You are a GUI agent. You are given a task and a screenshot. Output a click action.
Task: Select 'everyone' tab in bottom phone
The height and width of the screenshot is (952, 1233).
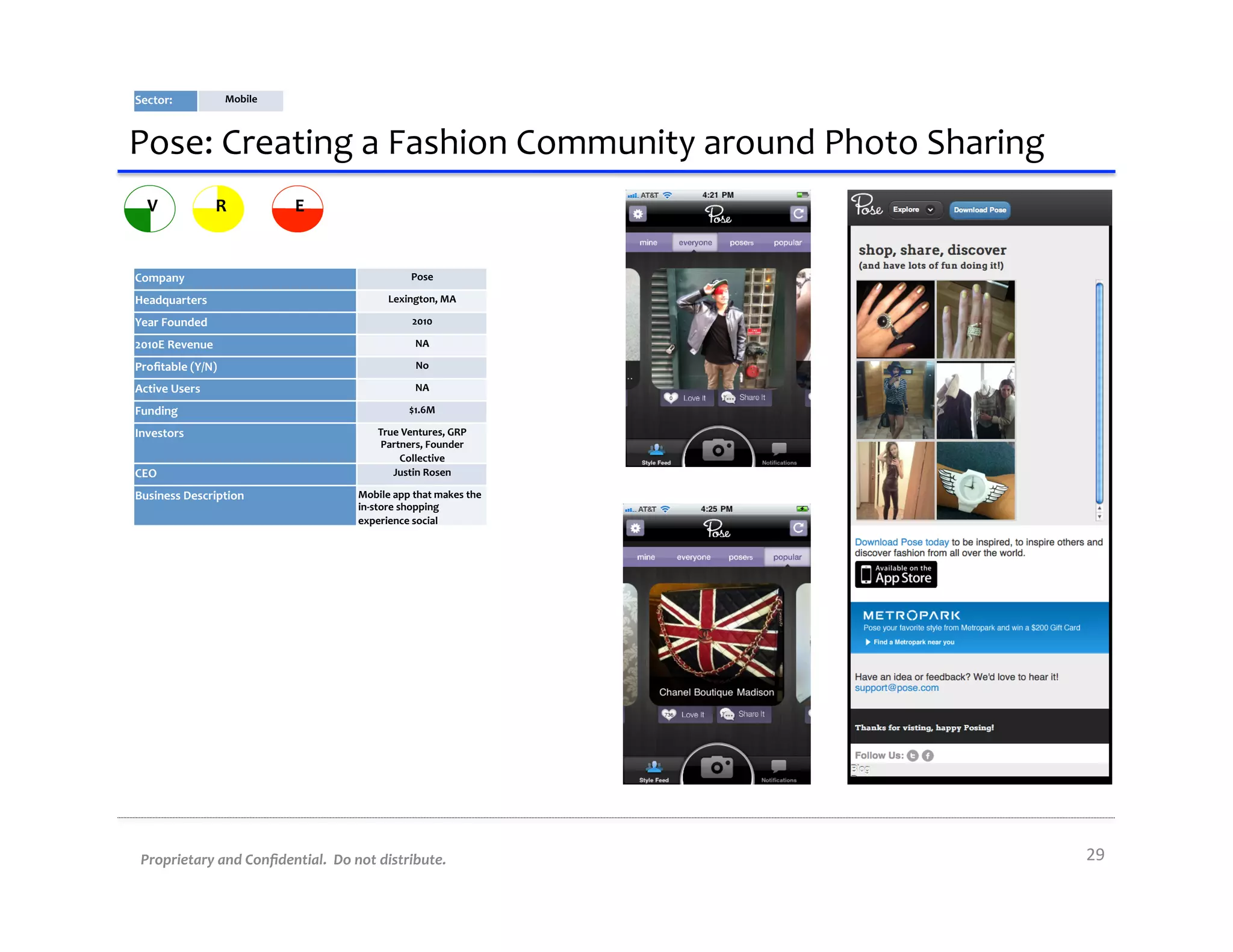[694, 557]
